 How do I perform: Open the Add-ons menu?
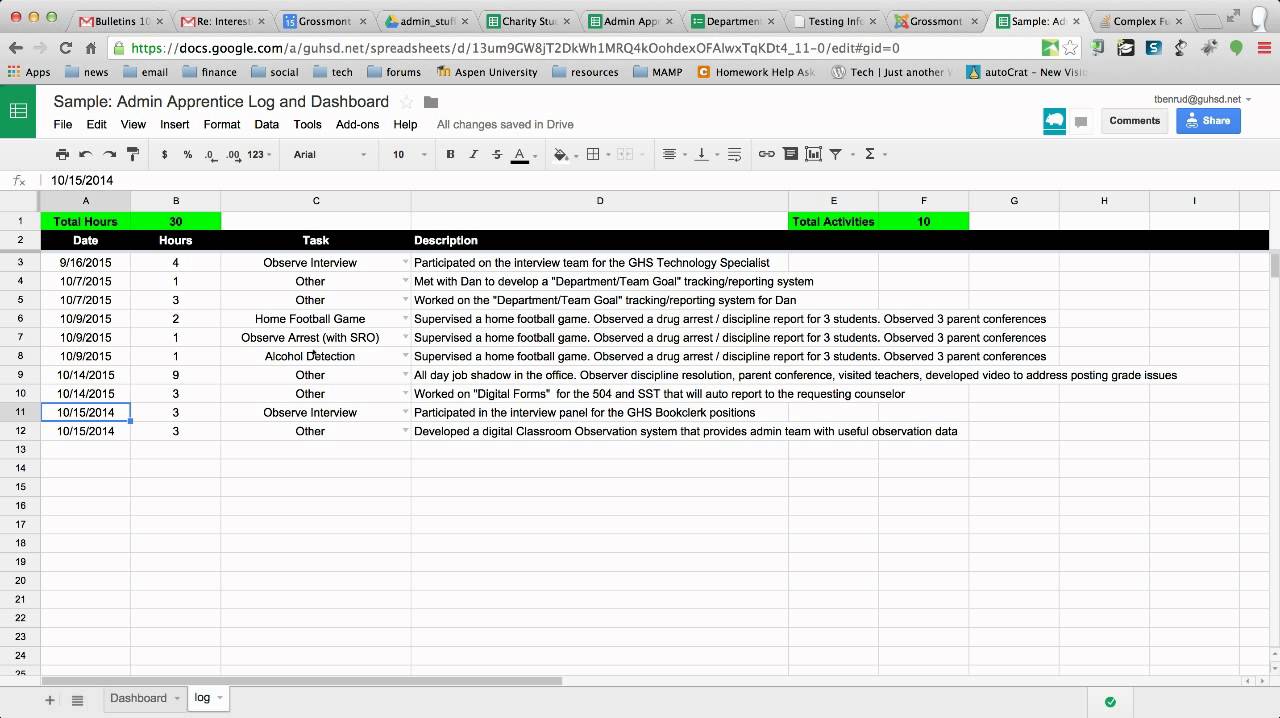click(357, 125)
